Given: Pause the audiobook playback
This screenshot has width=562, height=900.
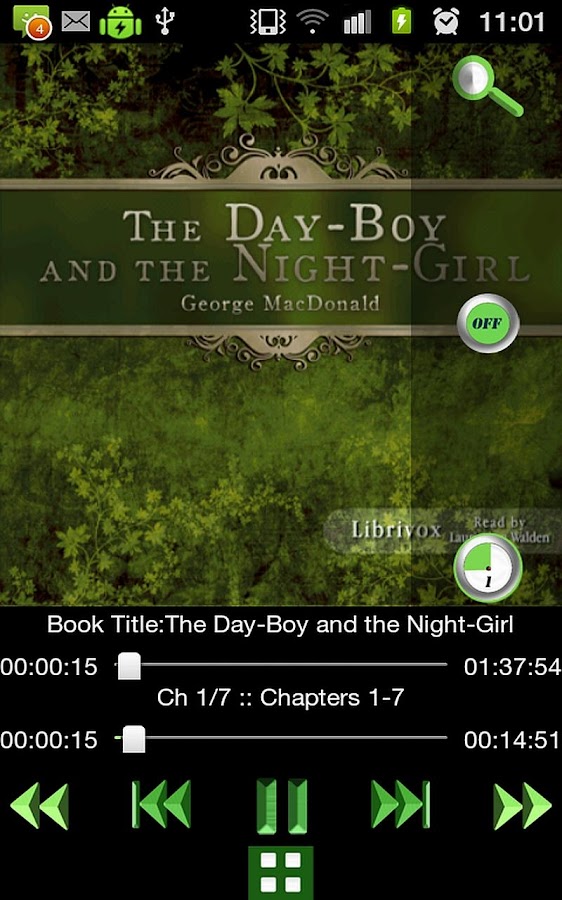Looking at the screenshot, I should coord(281,806).
